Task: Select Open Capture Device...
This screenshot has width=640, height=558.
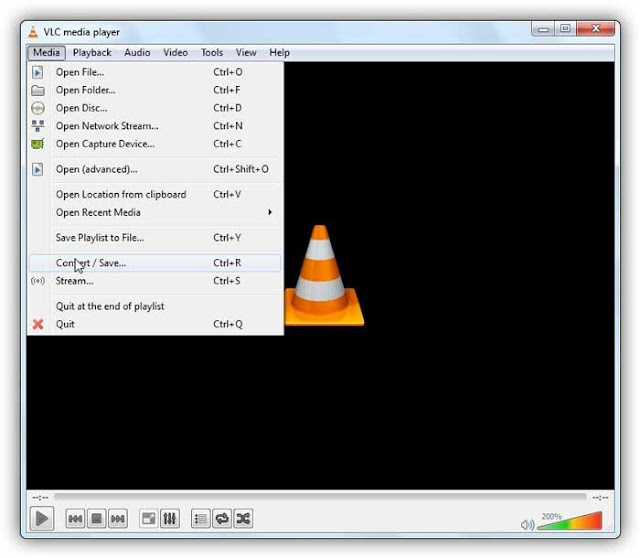Action: pos(155,144)
